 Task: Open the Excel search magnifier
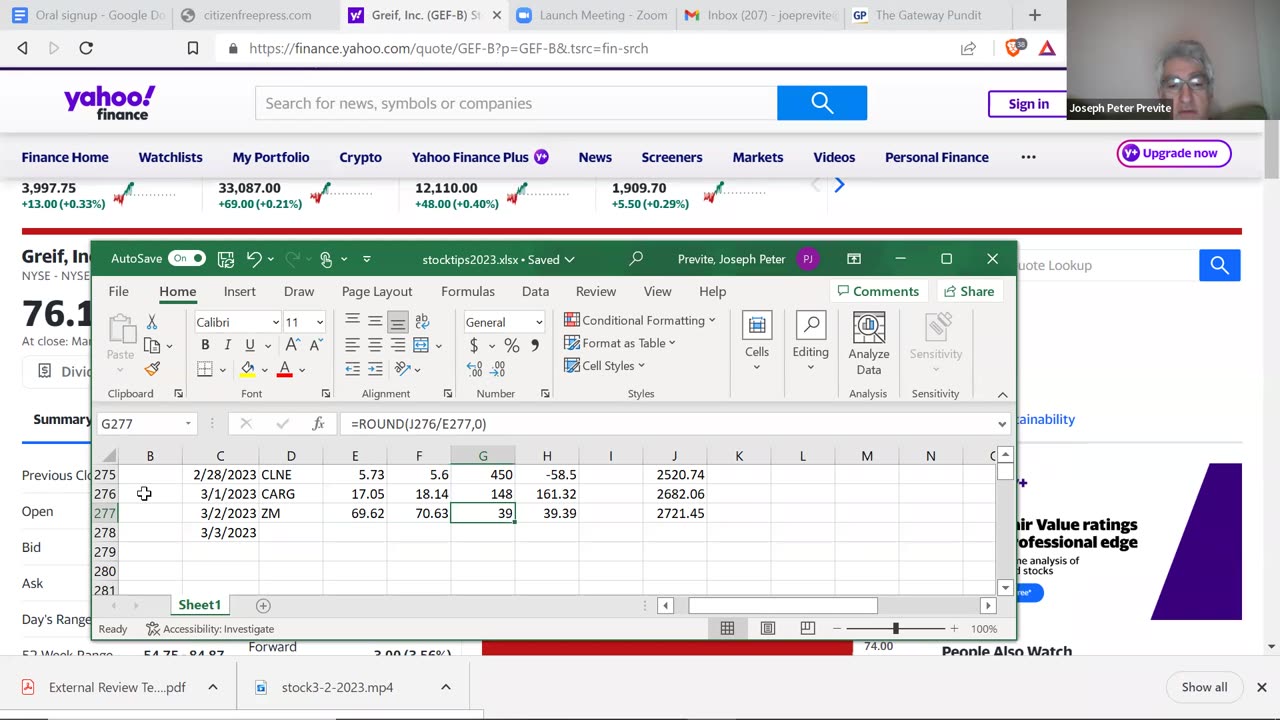tap(636, 259)
